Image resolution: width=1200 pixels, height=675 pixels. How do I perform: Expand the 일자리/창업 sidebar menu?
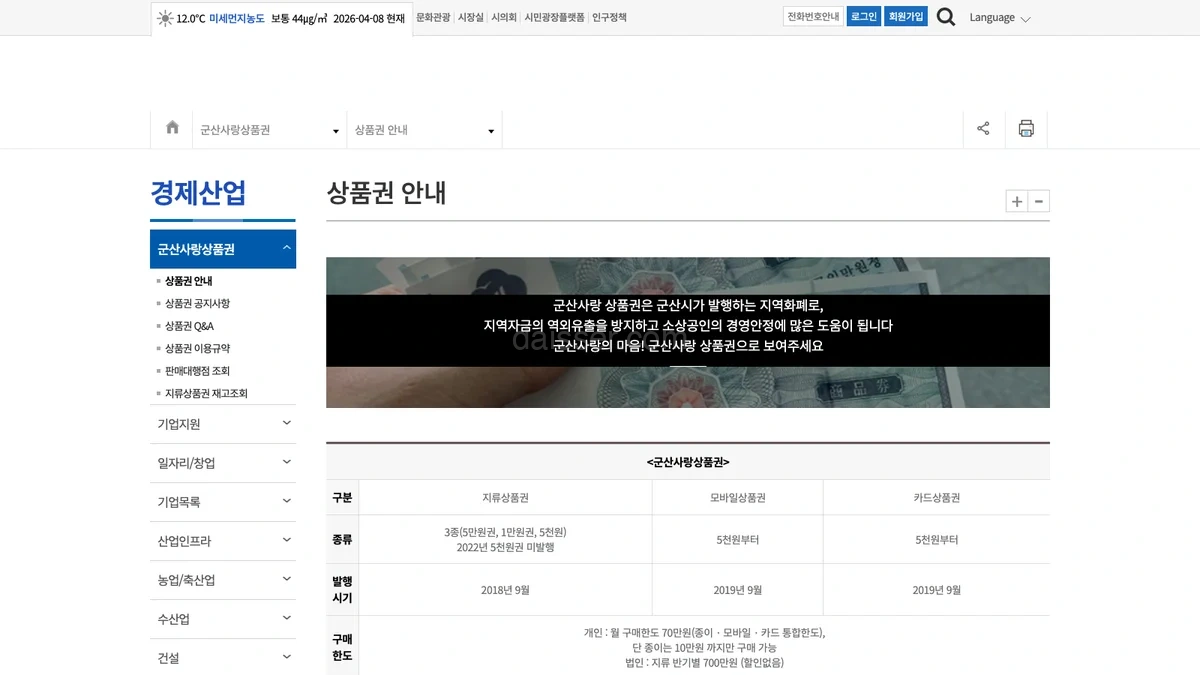223,463
